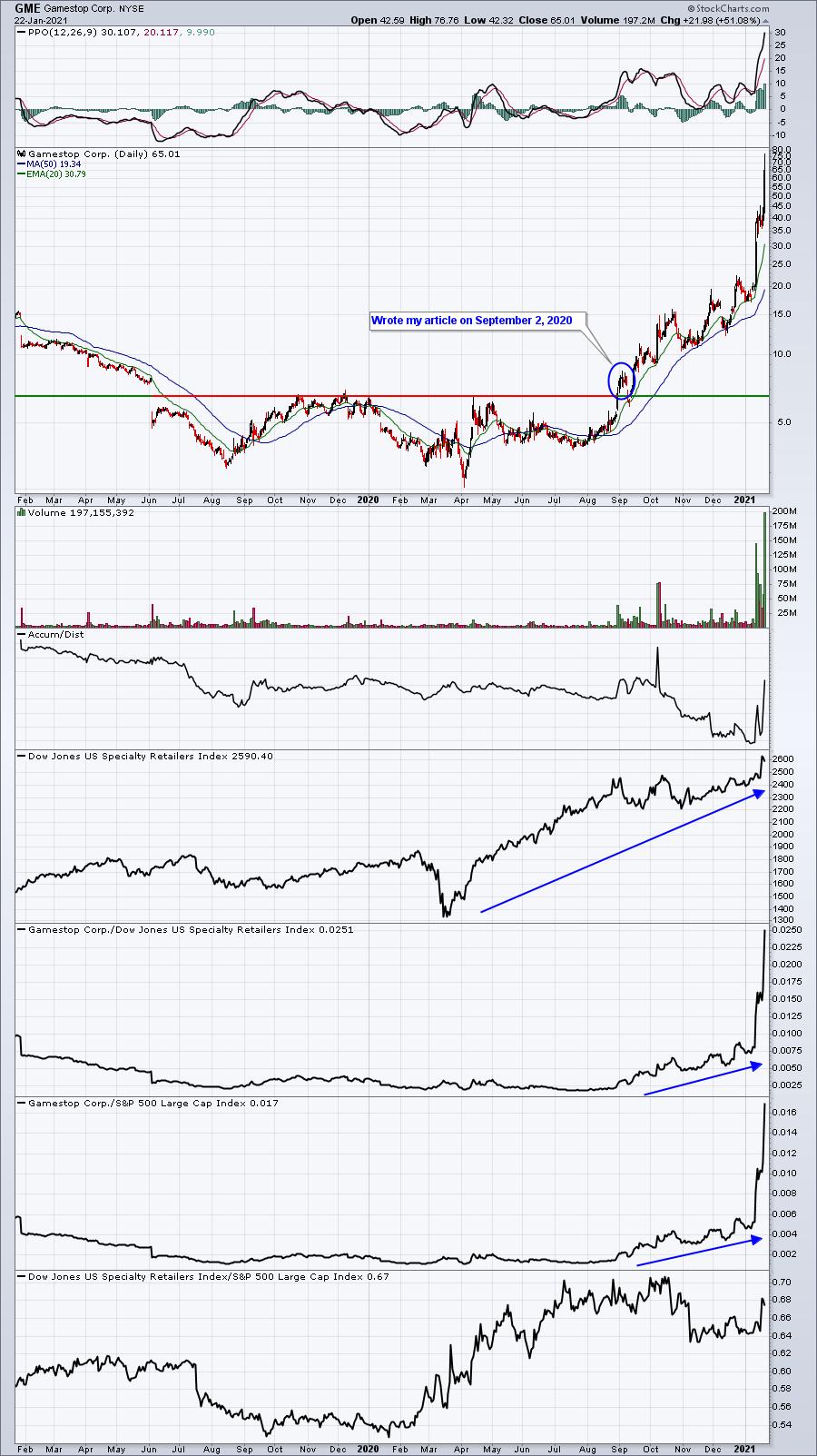817x1456 pixels.
Task: Click the 'Close 65.01' value in header
Action: pos(547,20)
